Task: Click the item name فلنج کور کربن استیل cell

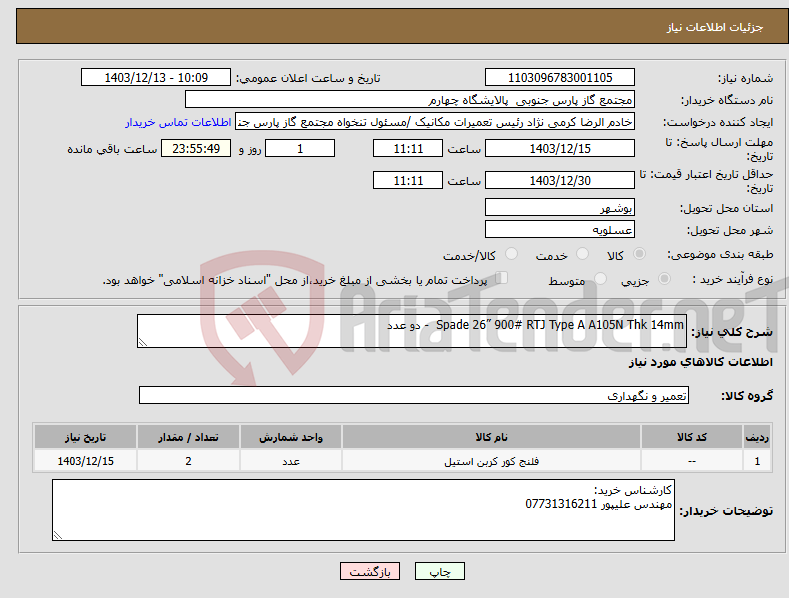Action: pyautogui.click(x=491, y=461)
